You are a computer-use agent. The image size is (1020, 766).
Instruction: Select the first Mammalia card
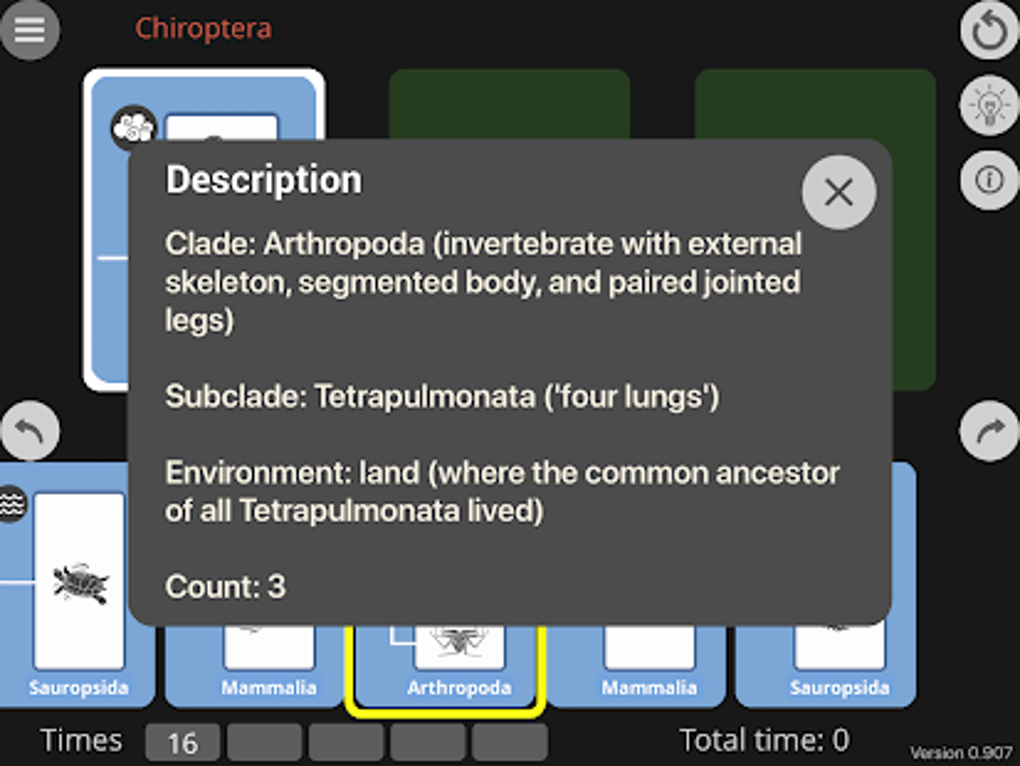(268, 668)
